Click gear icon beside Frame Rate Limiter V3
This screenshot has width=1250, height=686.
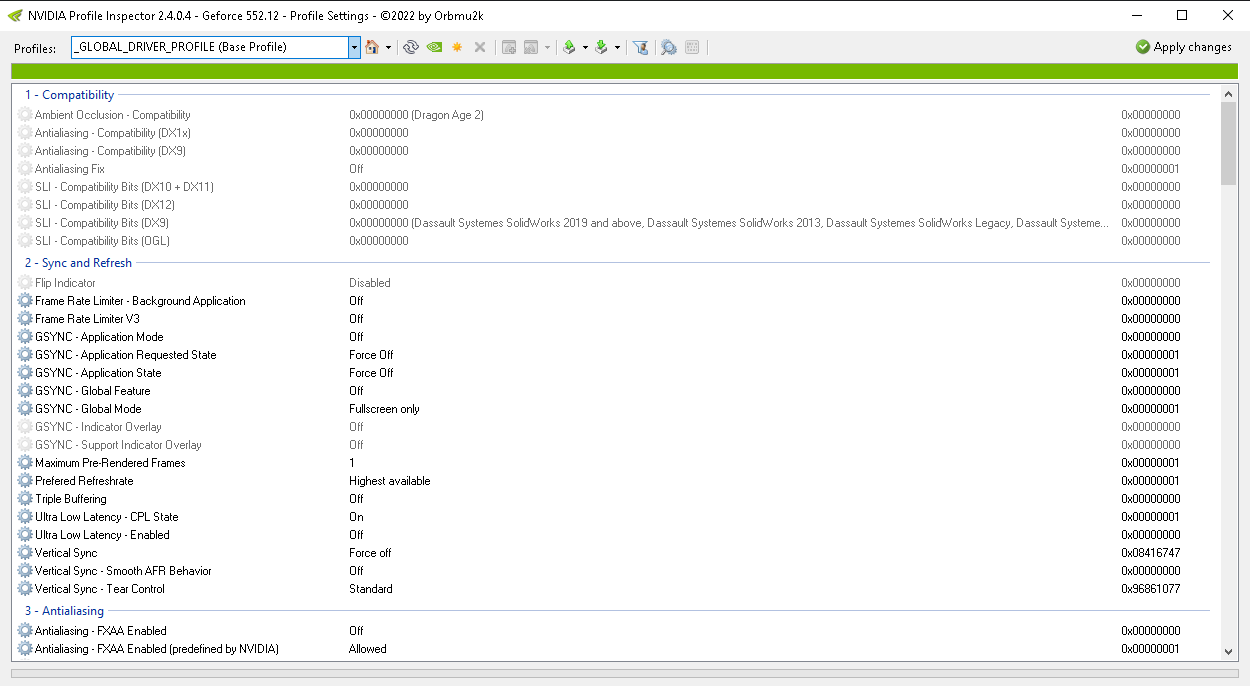tap(25, 319)
